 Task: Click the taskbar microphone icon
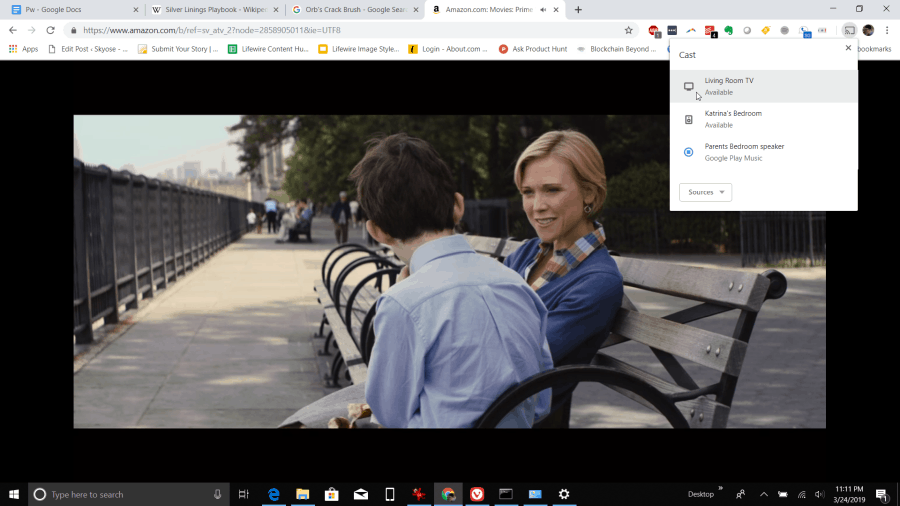point(218,494)
